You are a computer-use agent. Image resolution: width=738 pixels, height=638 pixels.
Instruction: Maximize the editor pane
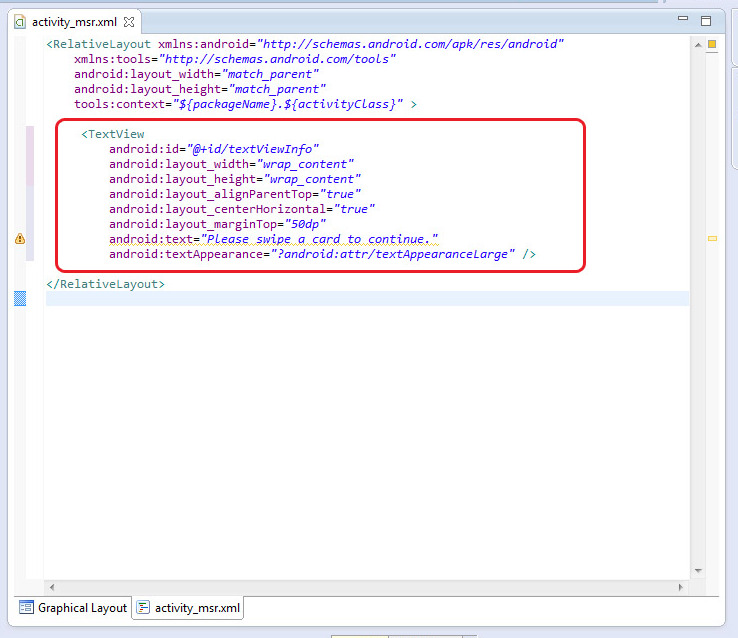point(705,20)
